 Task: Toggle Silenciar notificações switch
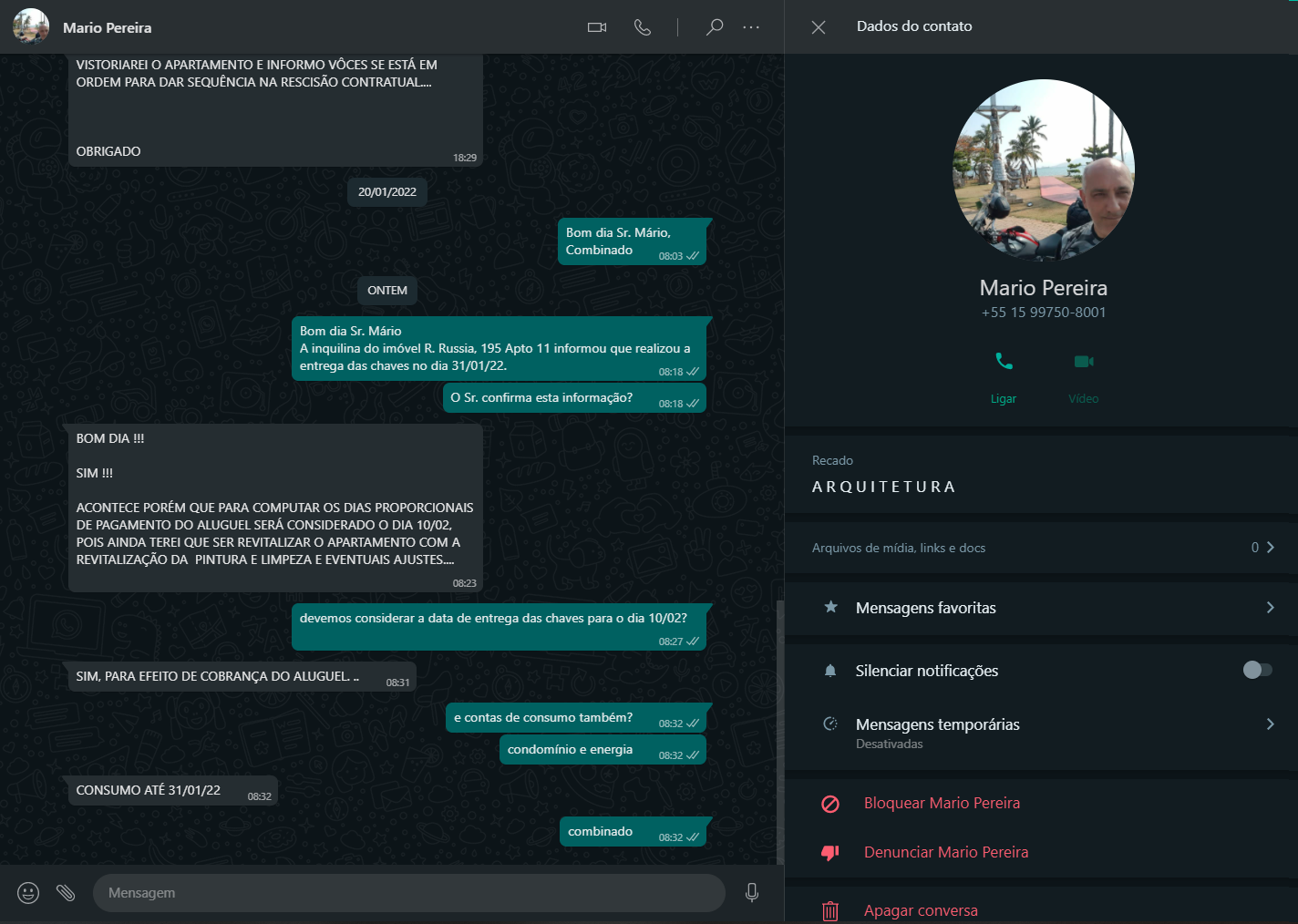pyautogui.click(x=1257, y=671)
